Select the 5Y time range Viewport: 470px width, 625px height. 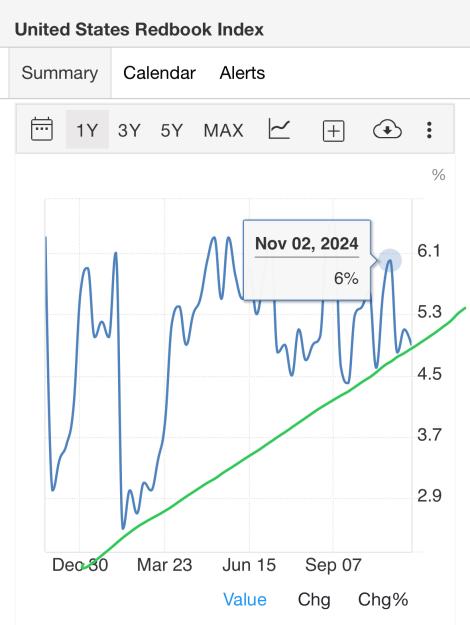point(171,130)
